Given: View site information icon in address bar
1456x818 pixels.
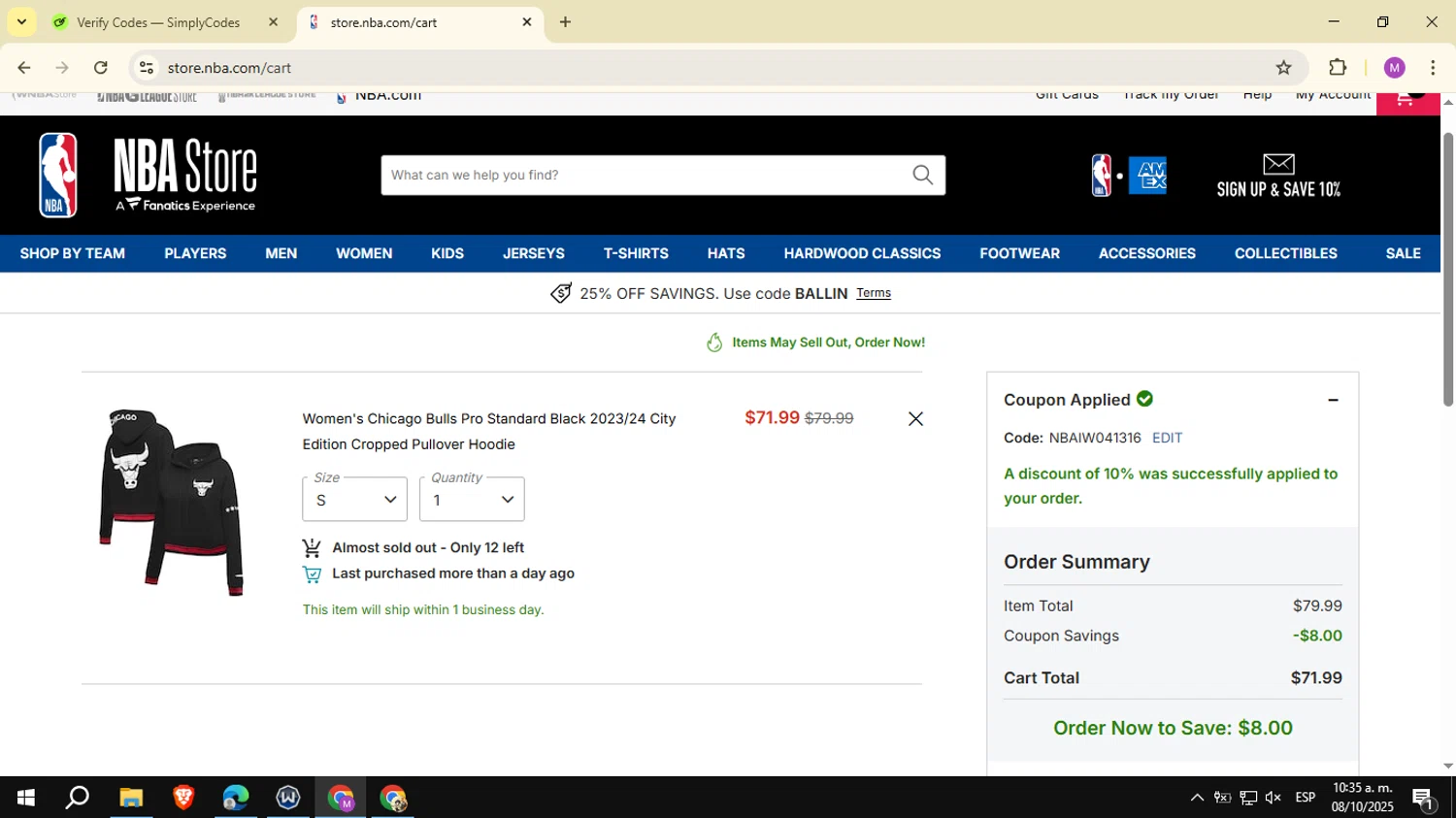Looking at the screenshot, I should point(147,68).
